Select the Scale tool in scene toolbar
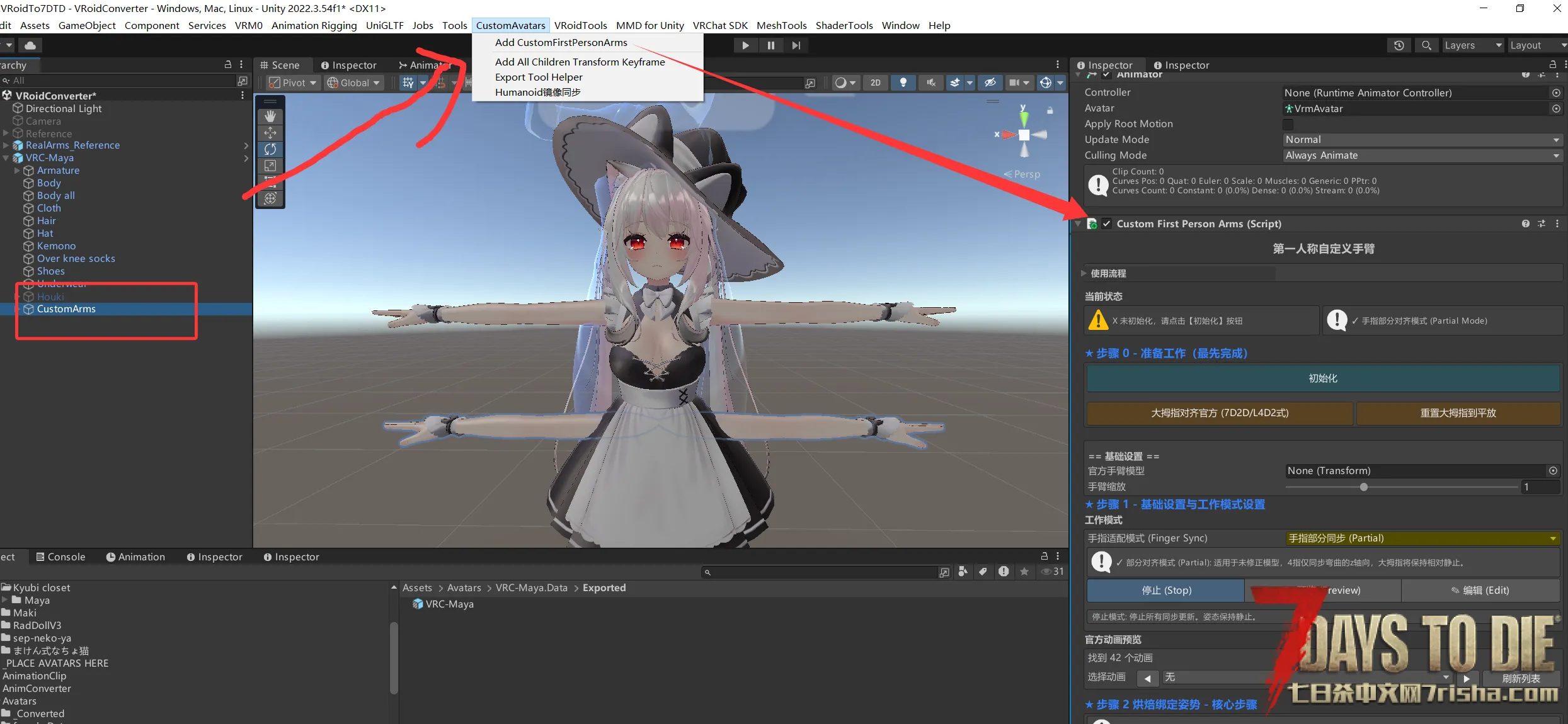This screenshot has height=724, width=1568. [270, 166]
